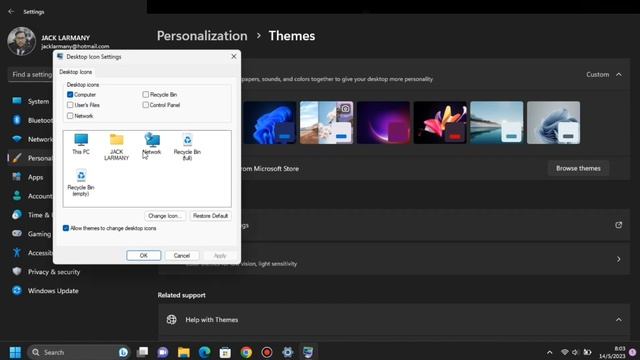Viewport: 640px width, 360px height.
Task: Apply the colorful Captured Motion theme
Action: click(440, 122)
